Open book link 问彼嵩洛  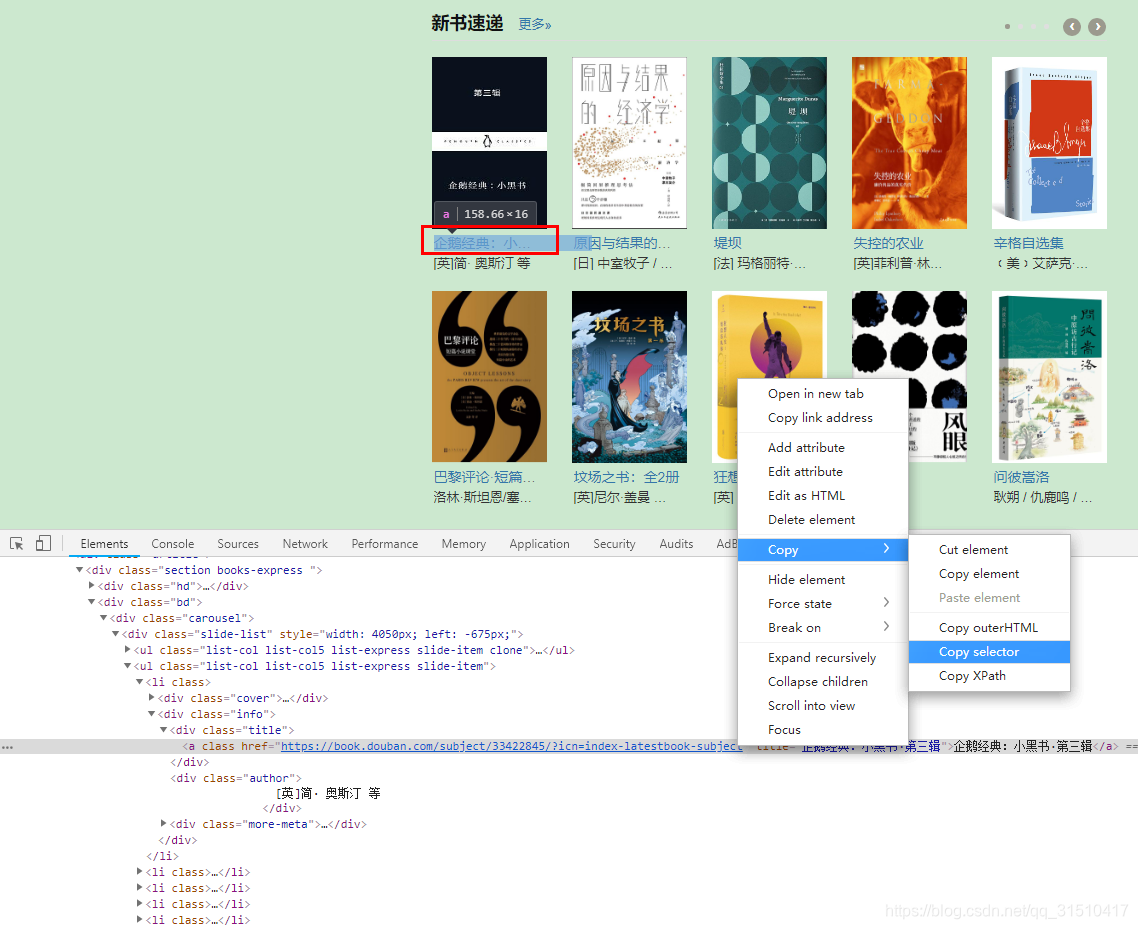(1021, 477)
